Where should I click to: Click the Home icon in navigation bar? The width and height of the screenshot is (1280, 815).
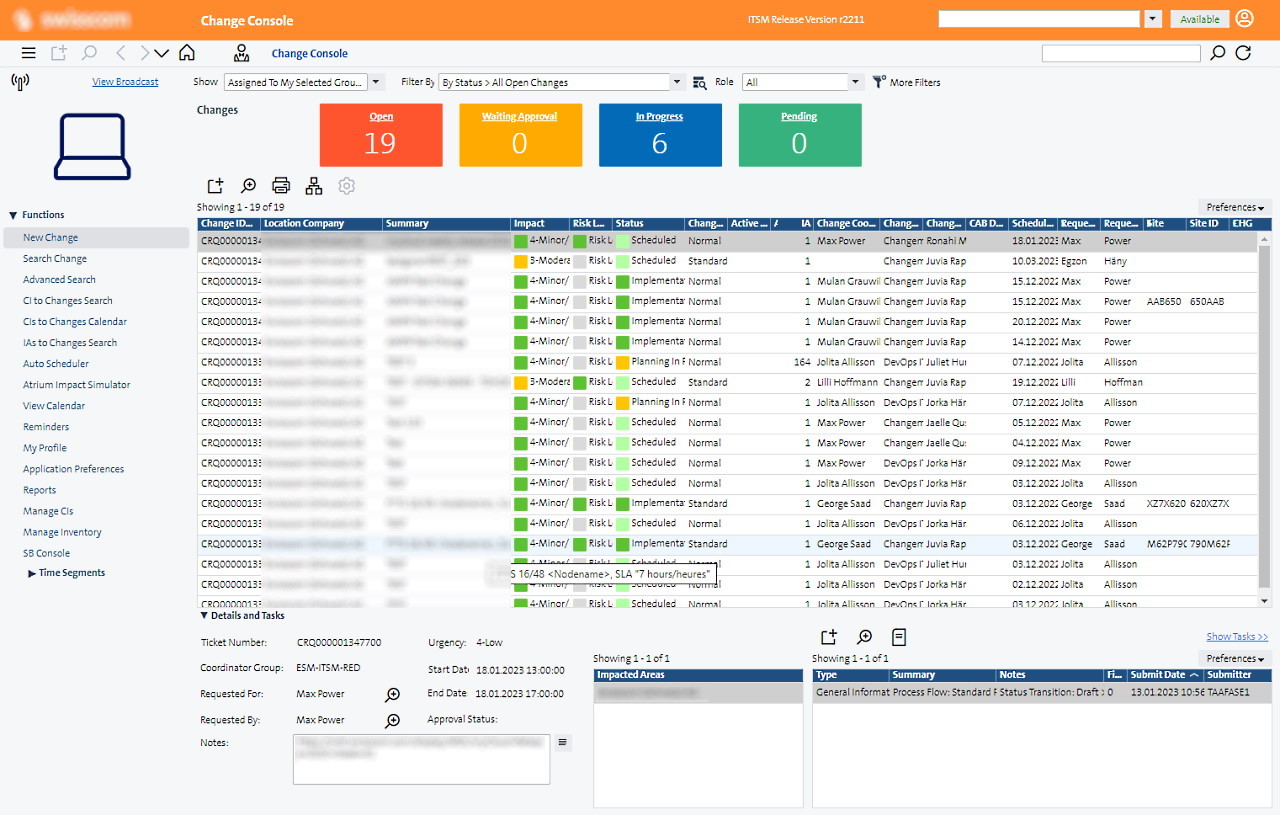click(x=187, y=53)
